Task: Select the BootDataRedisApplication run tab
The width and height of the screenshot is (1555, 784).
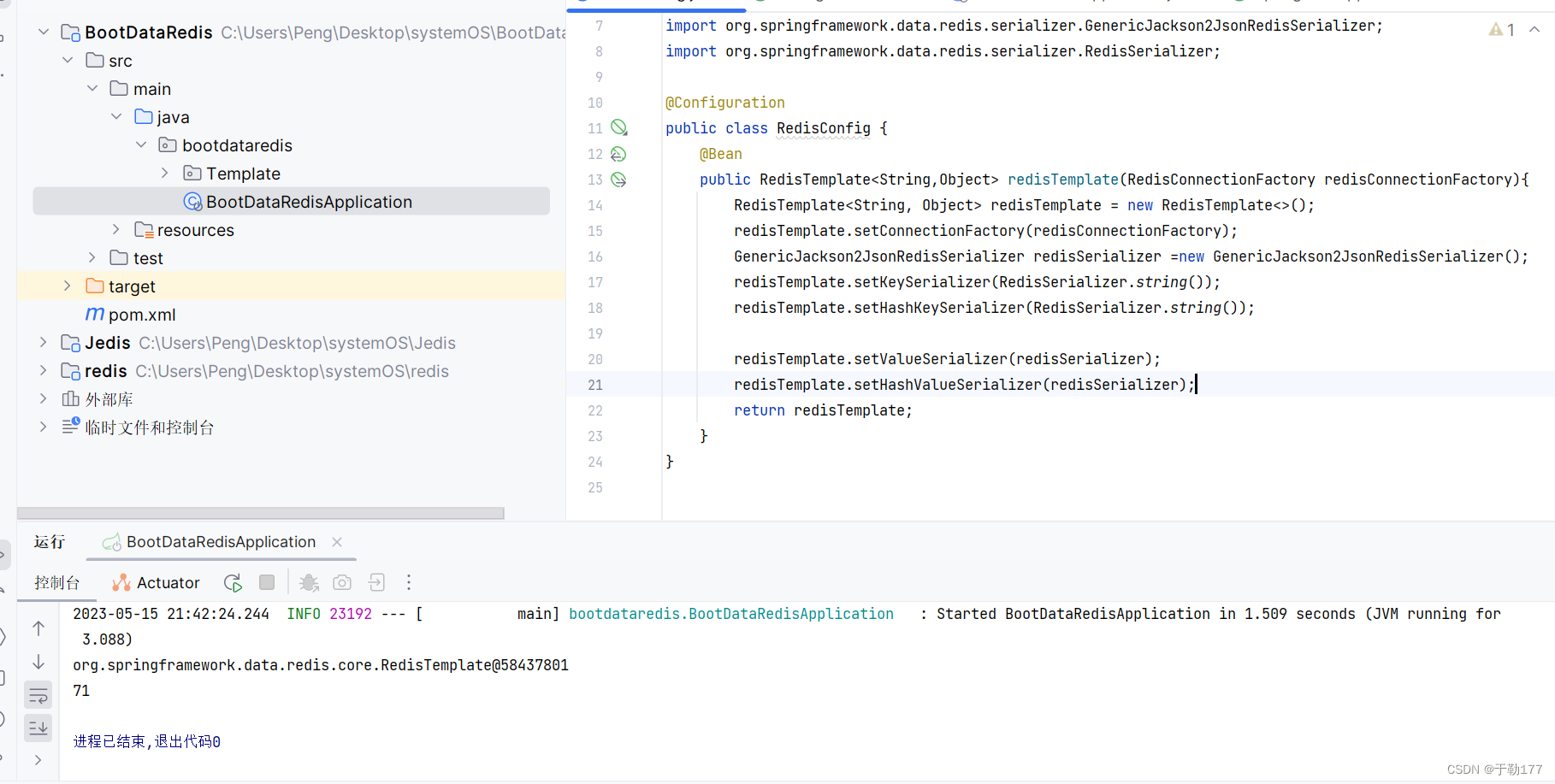Action: coord(221,542)
